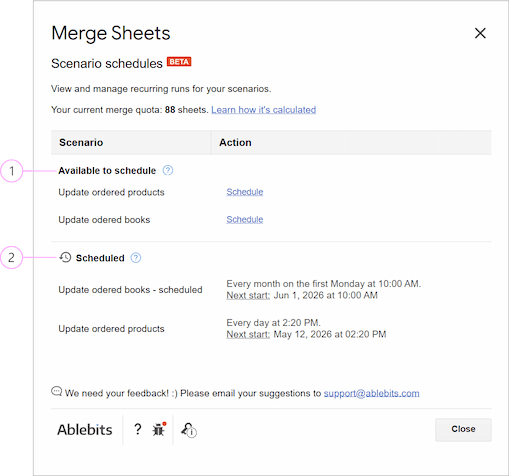Click Next start for Update odered books
Viewport: 509px width, 476px height.
[248, 295]
